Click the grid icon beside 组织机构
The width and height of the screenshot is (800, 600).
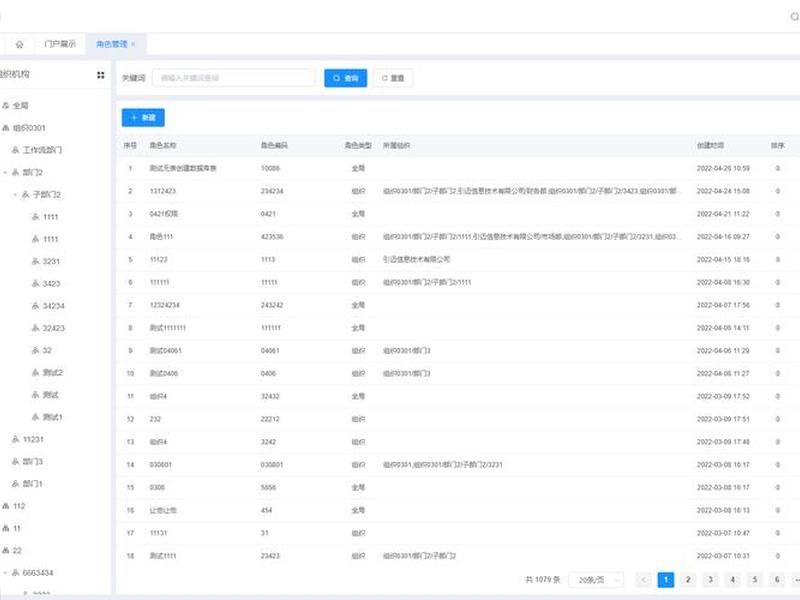pos(101,75)
